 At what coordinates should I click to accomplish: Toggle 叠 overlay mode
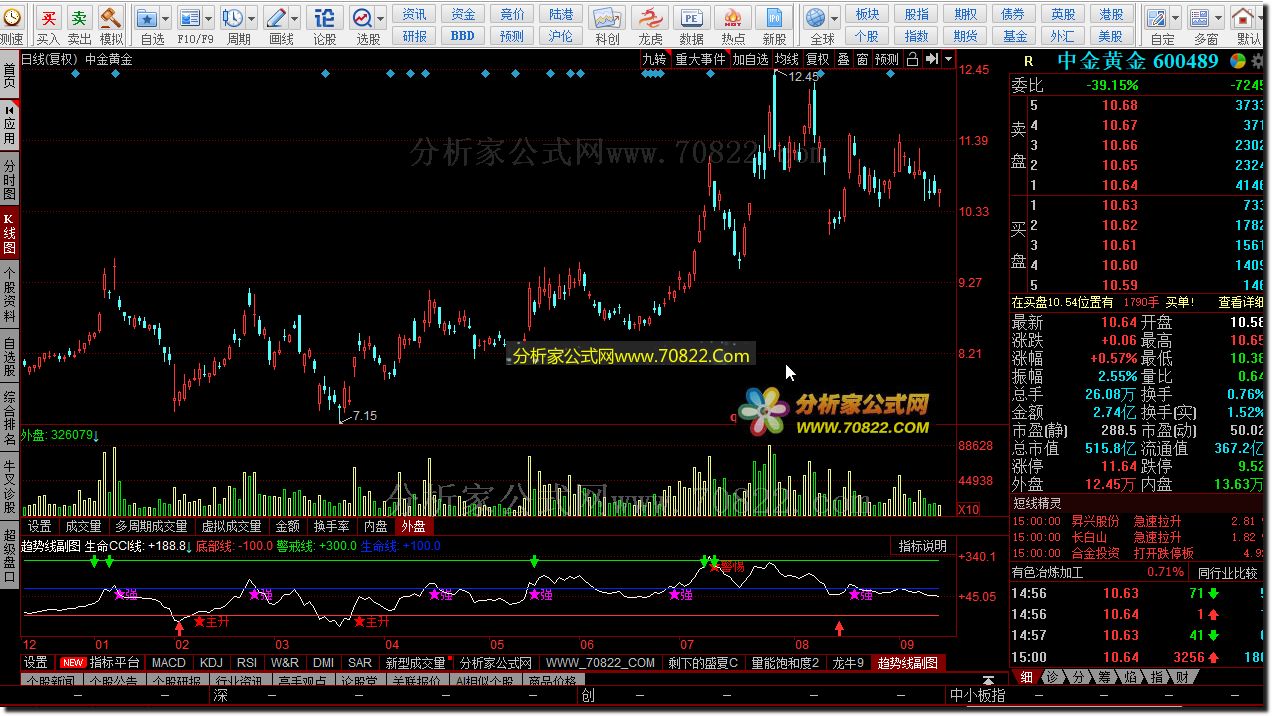pyautogui.click(x=843, y=59)
